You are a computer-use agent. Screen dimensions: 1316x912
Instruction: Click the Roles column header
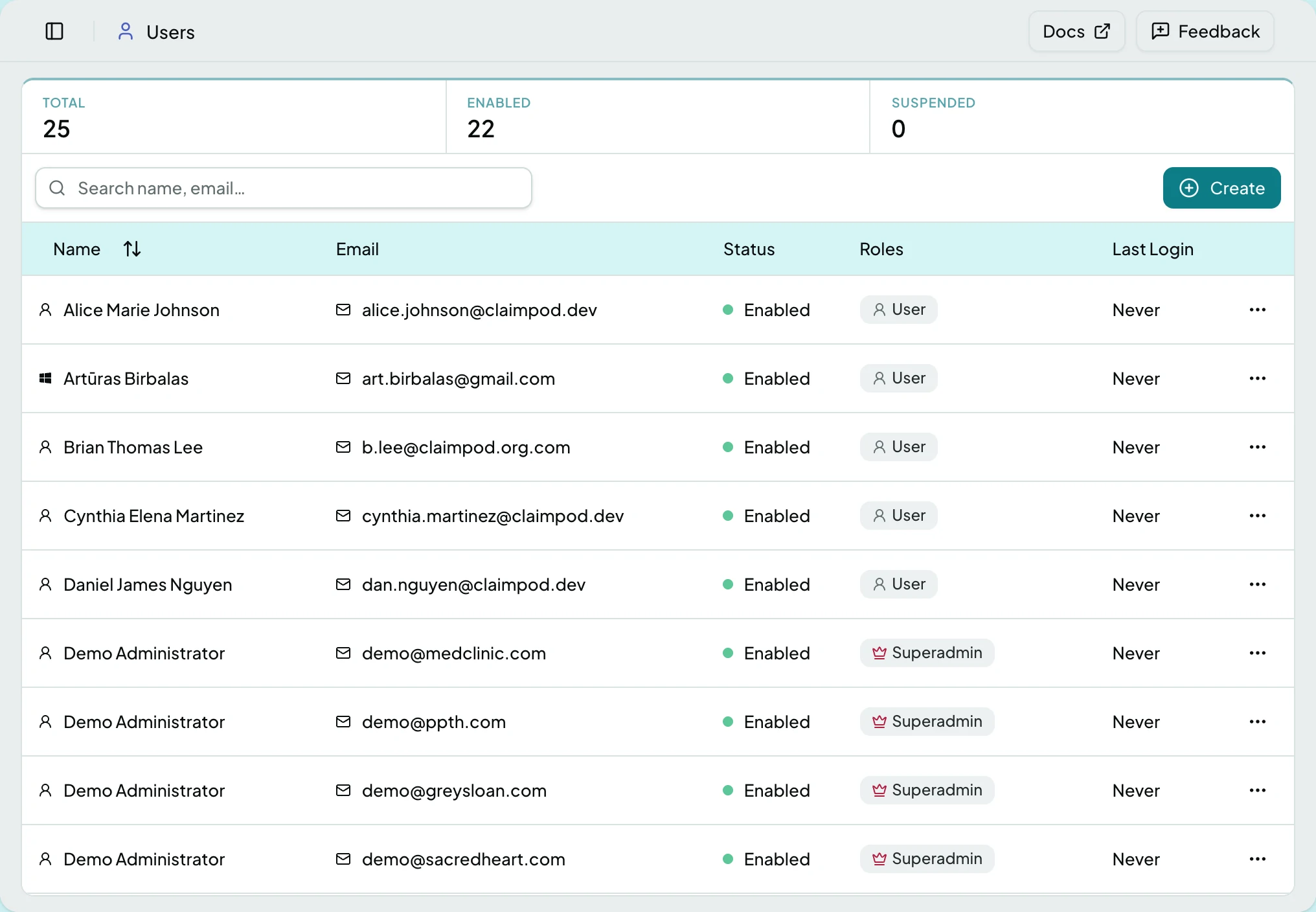[881, 249]
